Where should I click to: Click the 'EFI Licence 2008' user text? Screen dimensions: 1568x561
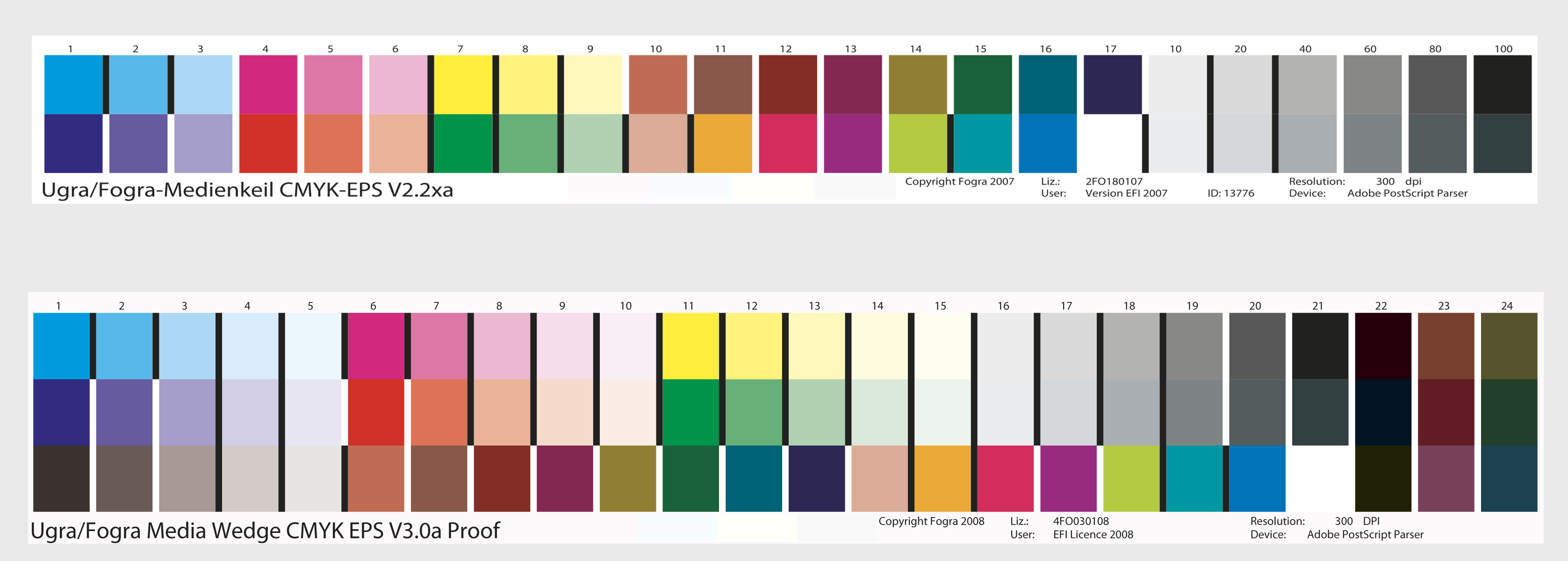[x=1093, y=535]
